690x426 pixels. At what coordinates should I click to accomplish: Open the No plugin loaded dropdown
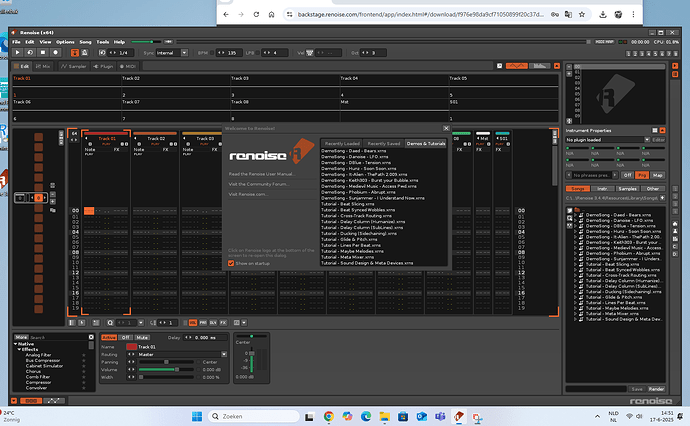[x=607, y=140]
